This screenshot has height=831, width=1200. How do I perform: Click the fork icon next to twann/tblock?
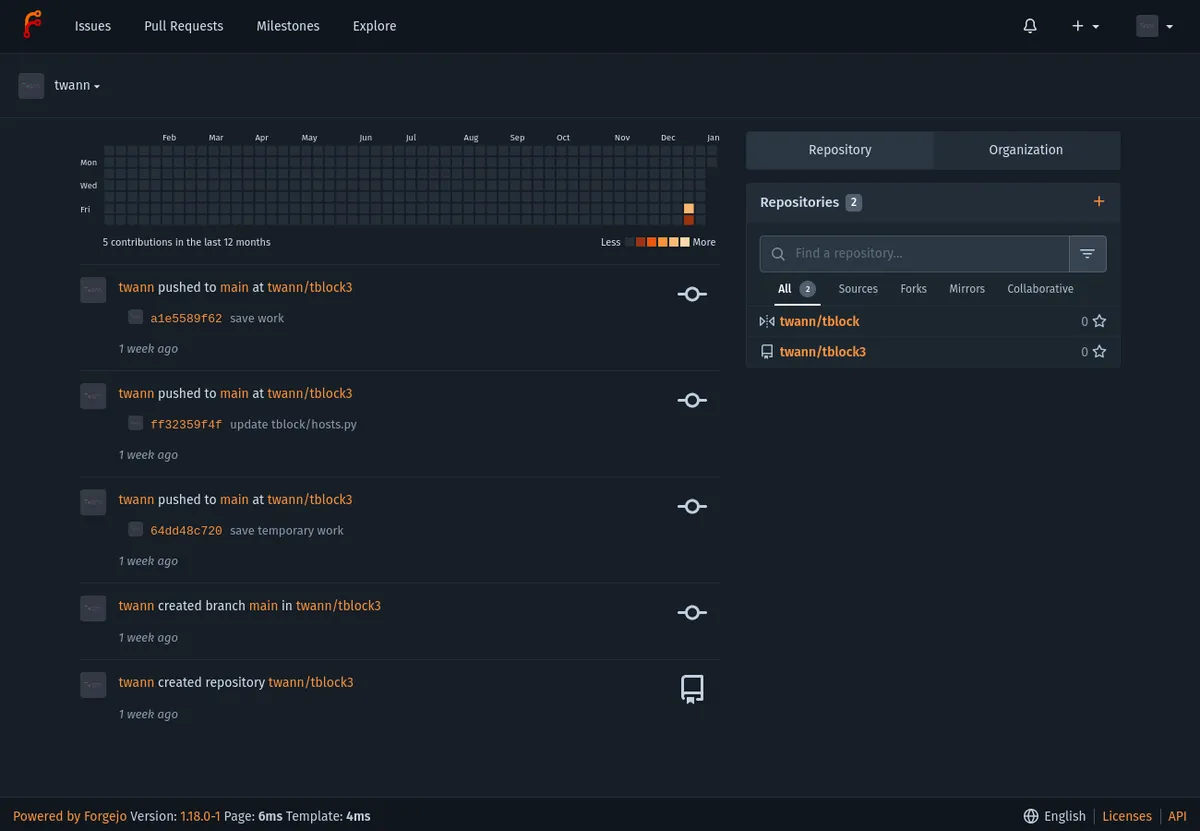(x=766, y=321)
